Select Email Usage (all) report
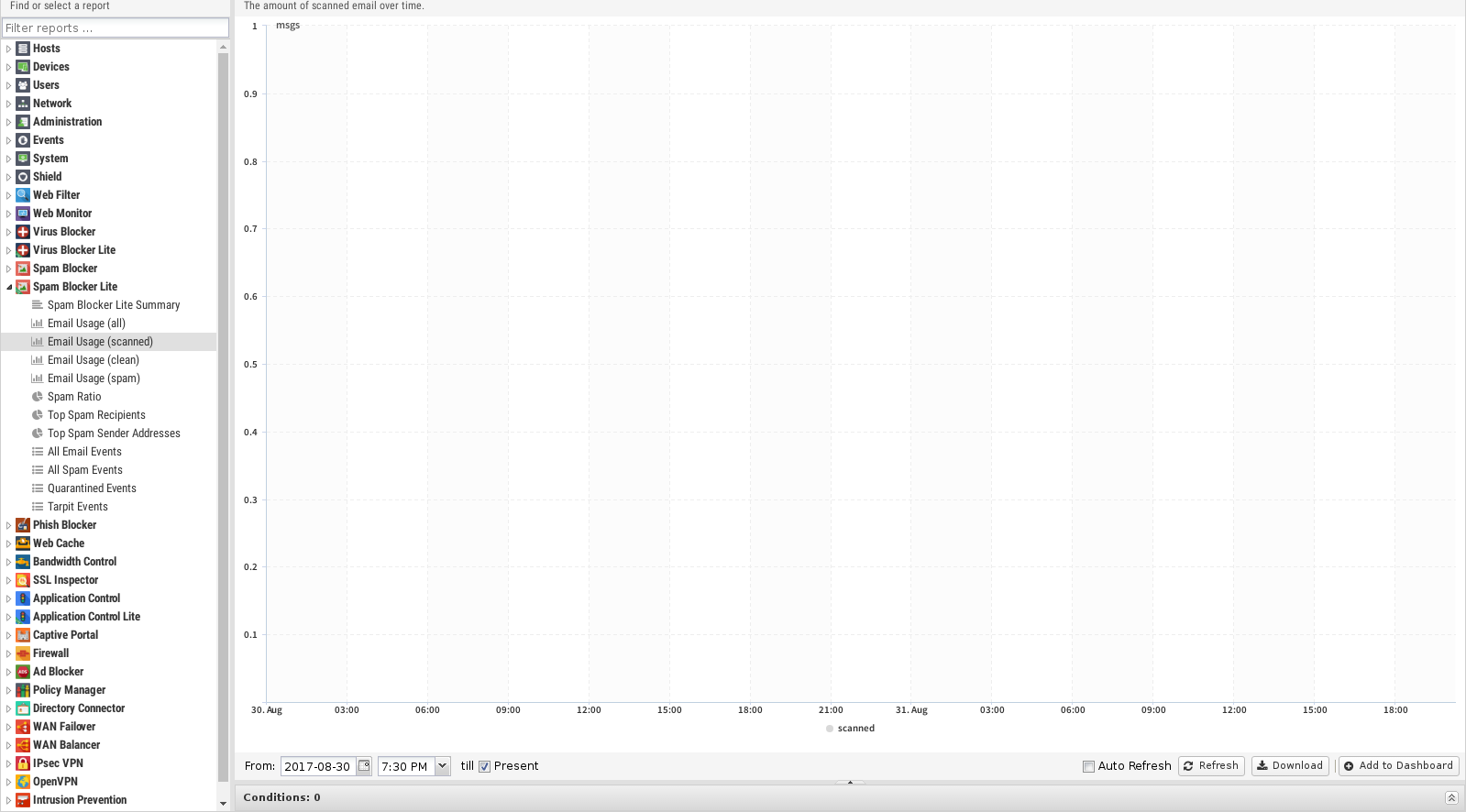This screenshot has height=812, width=1466. click(x=86, y=324)
